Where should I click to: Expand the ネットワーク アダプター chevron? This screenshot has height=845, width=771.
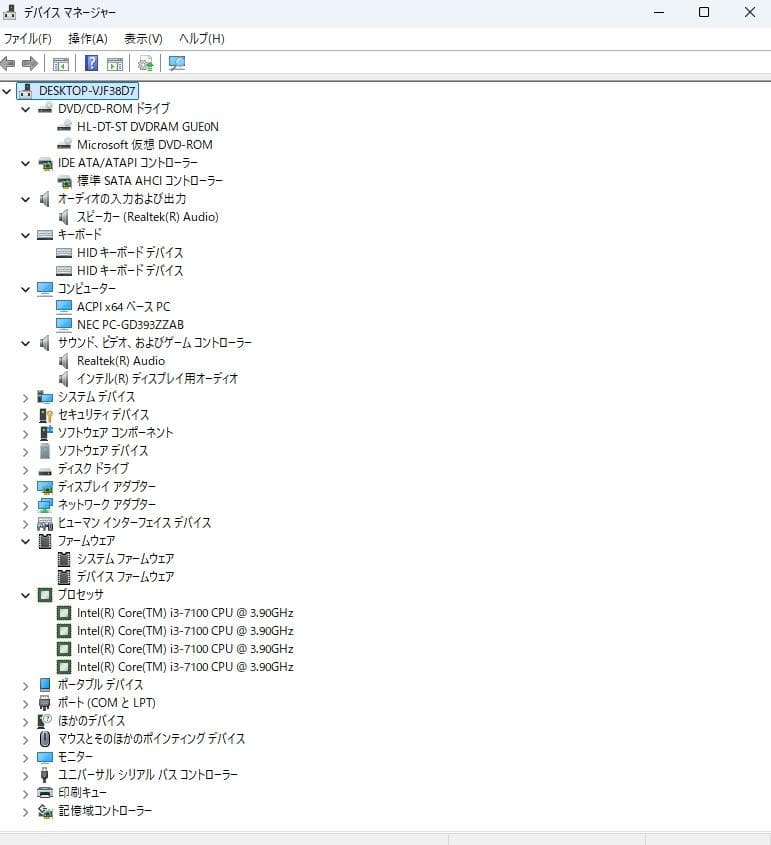point(25,506)
